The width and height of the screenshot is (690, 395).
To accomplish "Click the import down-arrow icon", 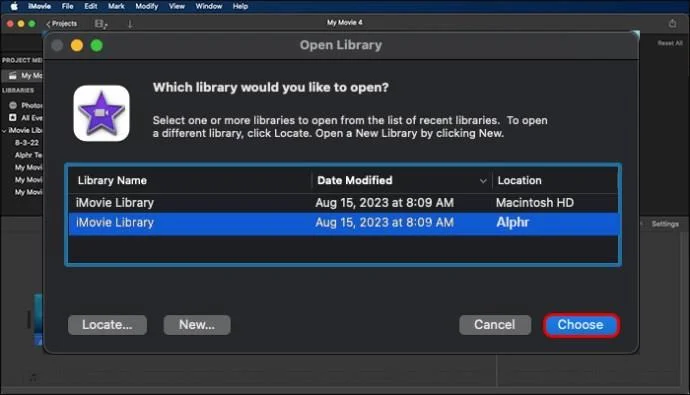I will coord(130,24).
